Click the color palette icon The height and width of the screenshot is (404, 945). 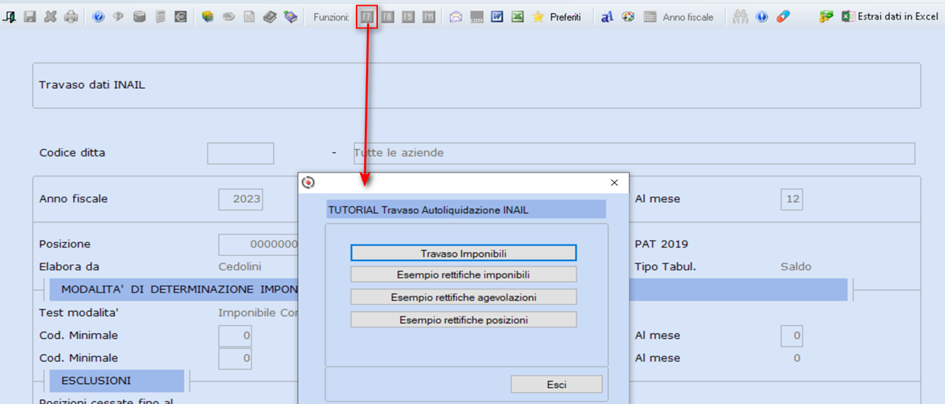coord(628,17)
